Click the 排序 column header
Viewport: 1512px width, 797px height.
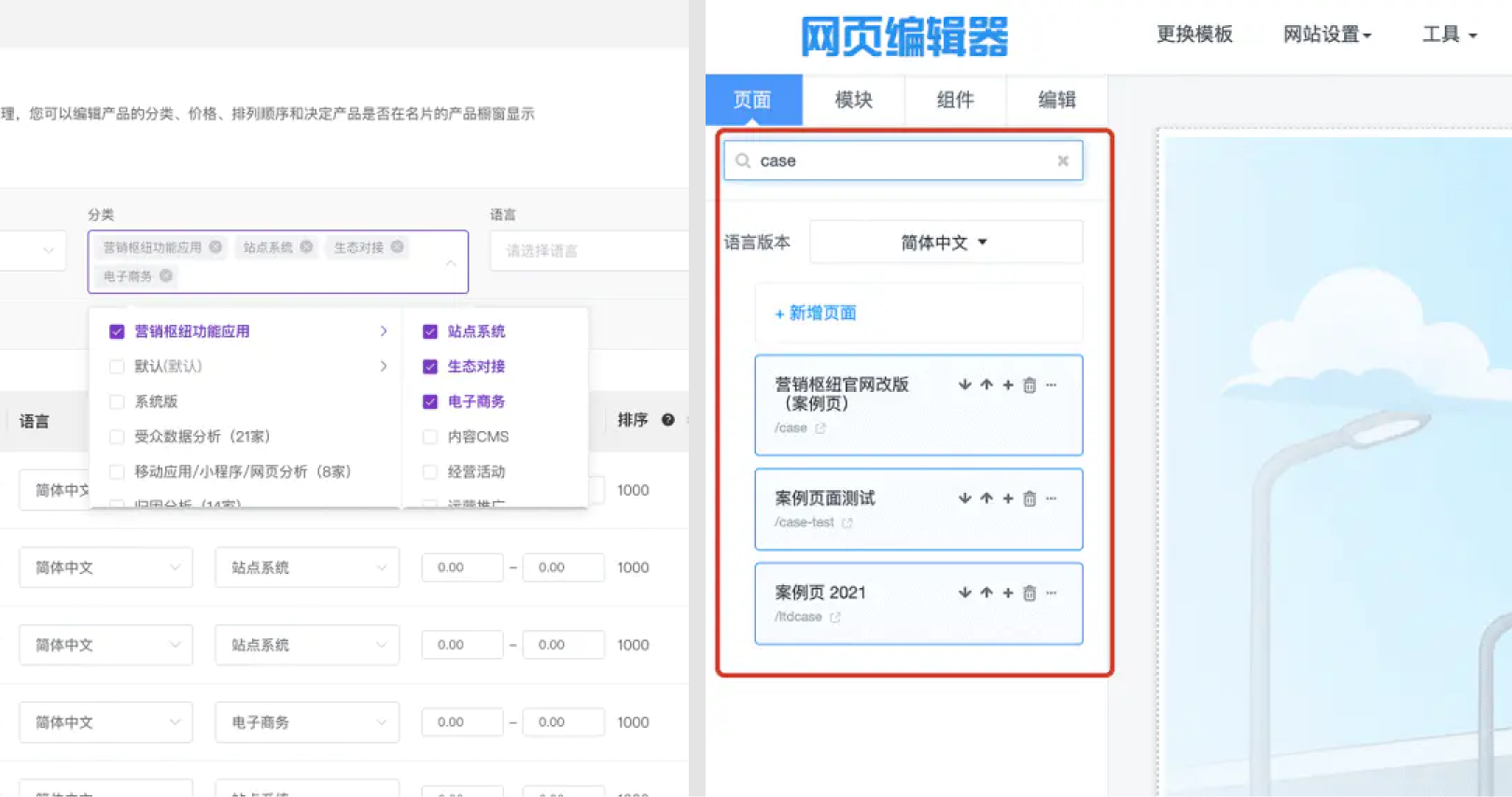tap(633, 420)
